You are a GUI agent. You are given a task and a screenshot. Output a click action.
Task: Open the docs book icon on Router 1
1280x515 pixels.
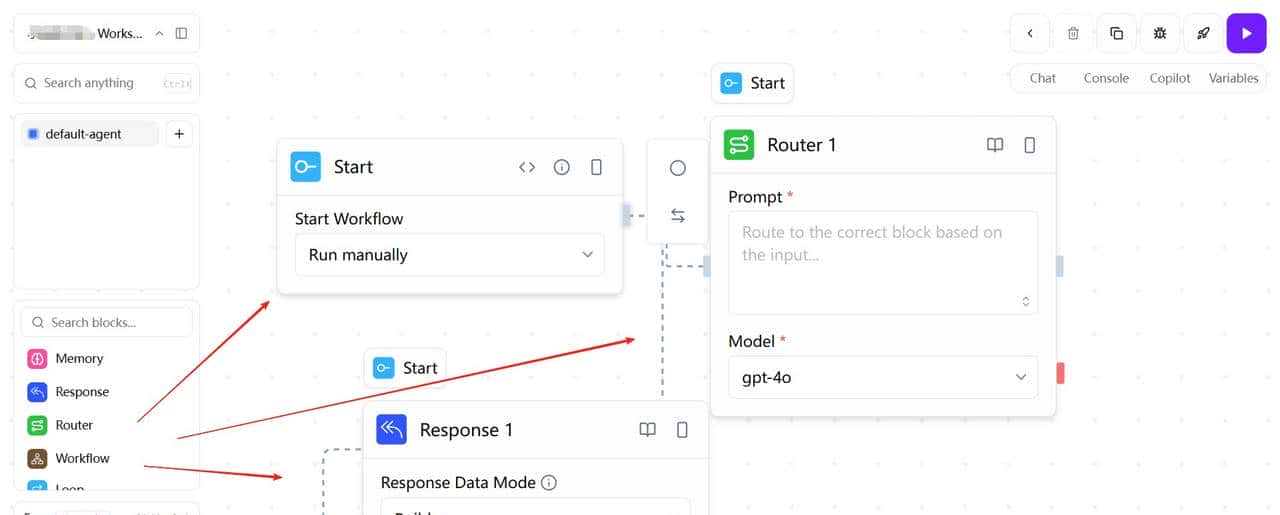tap(995, 145)
